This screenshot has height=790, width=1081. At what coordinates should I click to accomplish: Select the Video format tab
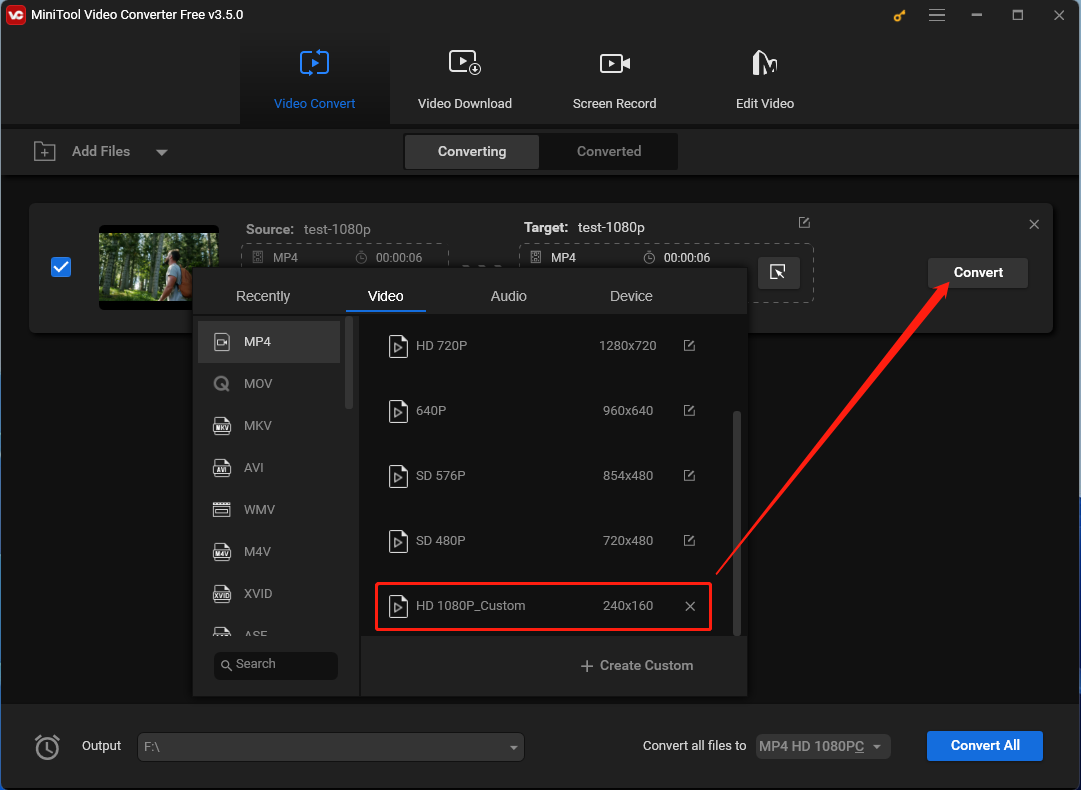[x=385, y=296]
